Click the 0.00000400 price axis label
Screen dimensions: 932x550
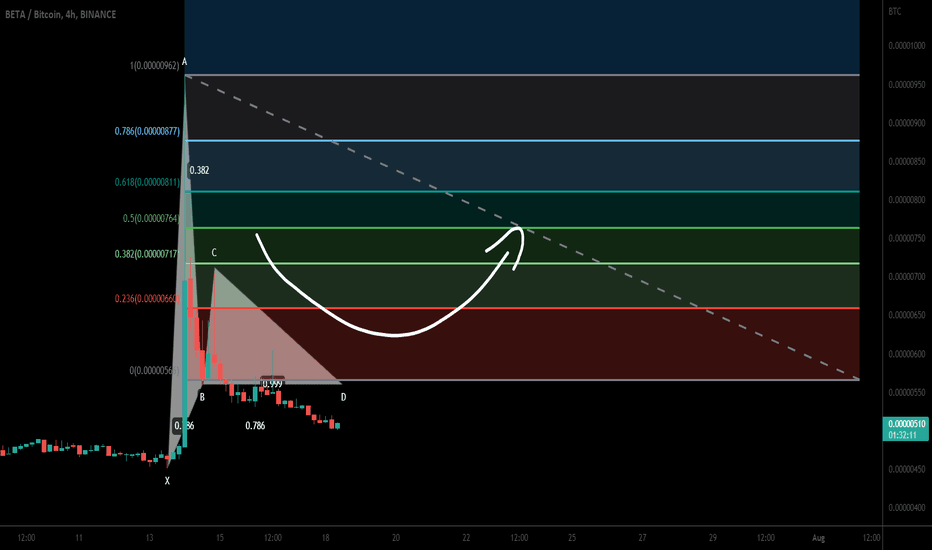click(906, 508)
